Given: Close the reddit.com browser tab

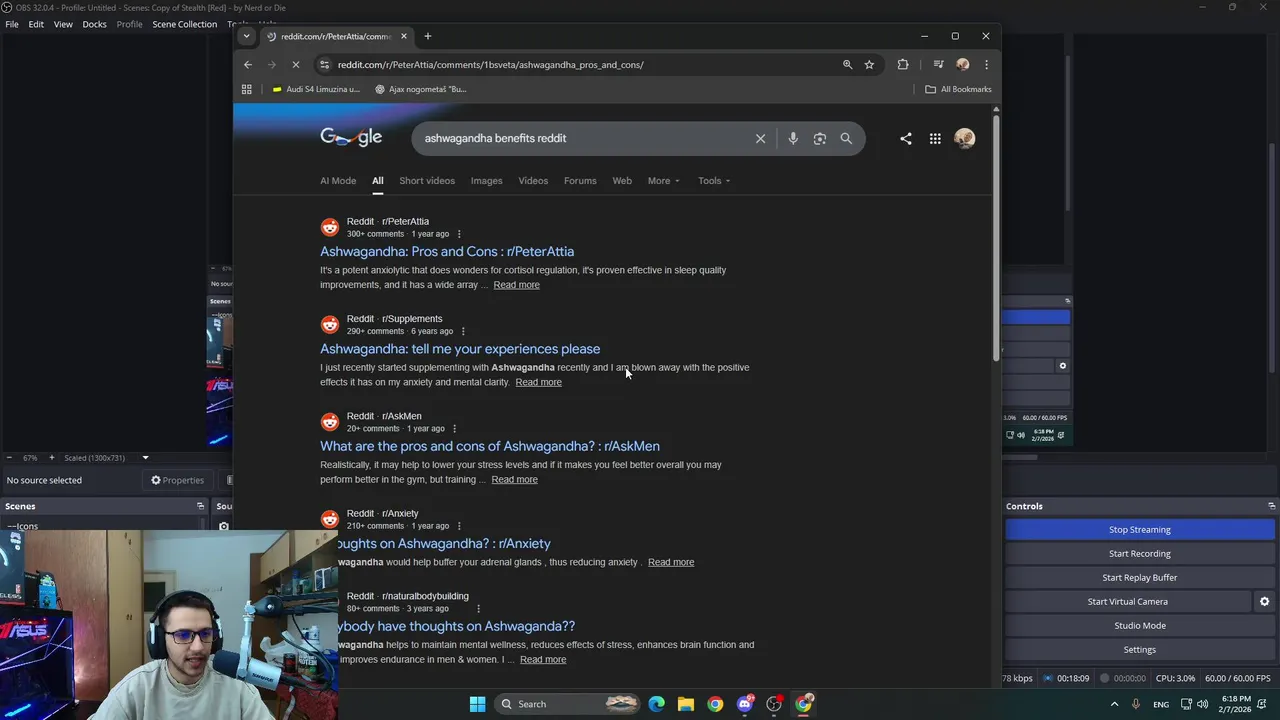Looking at the screenshot, I should click(404, 36).
